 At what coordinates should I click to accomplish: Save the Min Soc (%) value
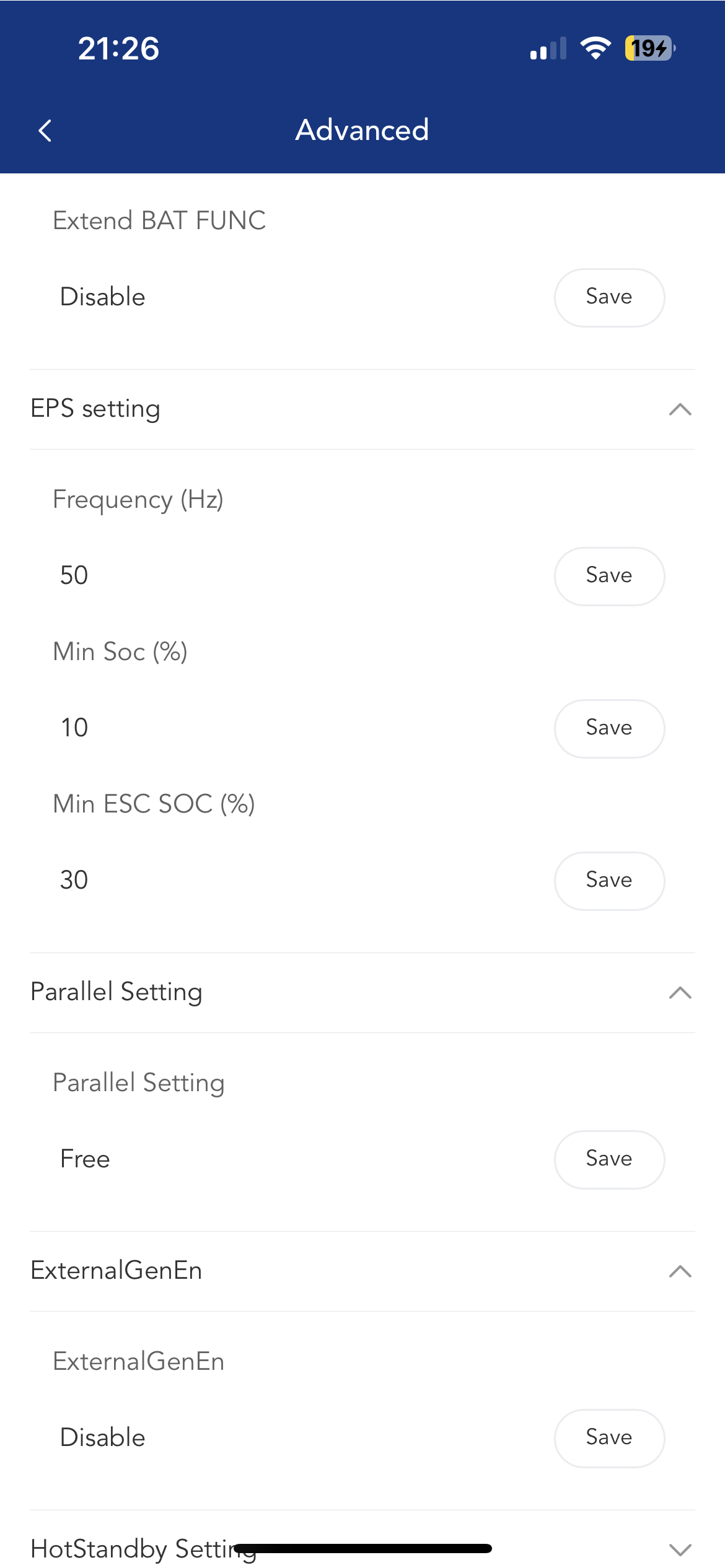pos(609,728)
